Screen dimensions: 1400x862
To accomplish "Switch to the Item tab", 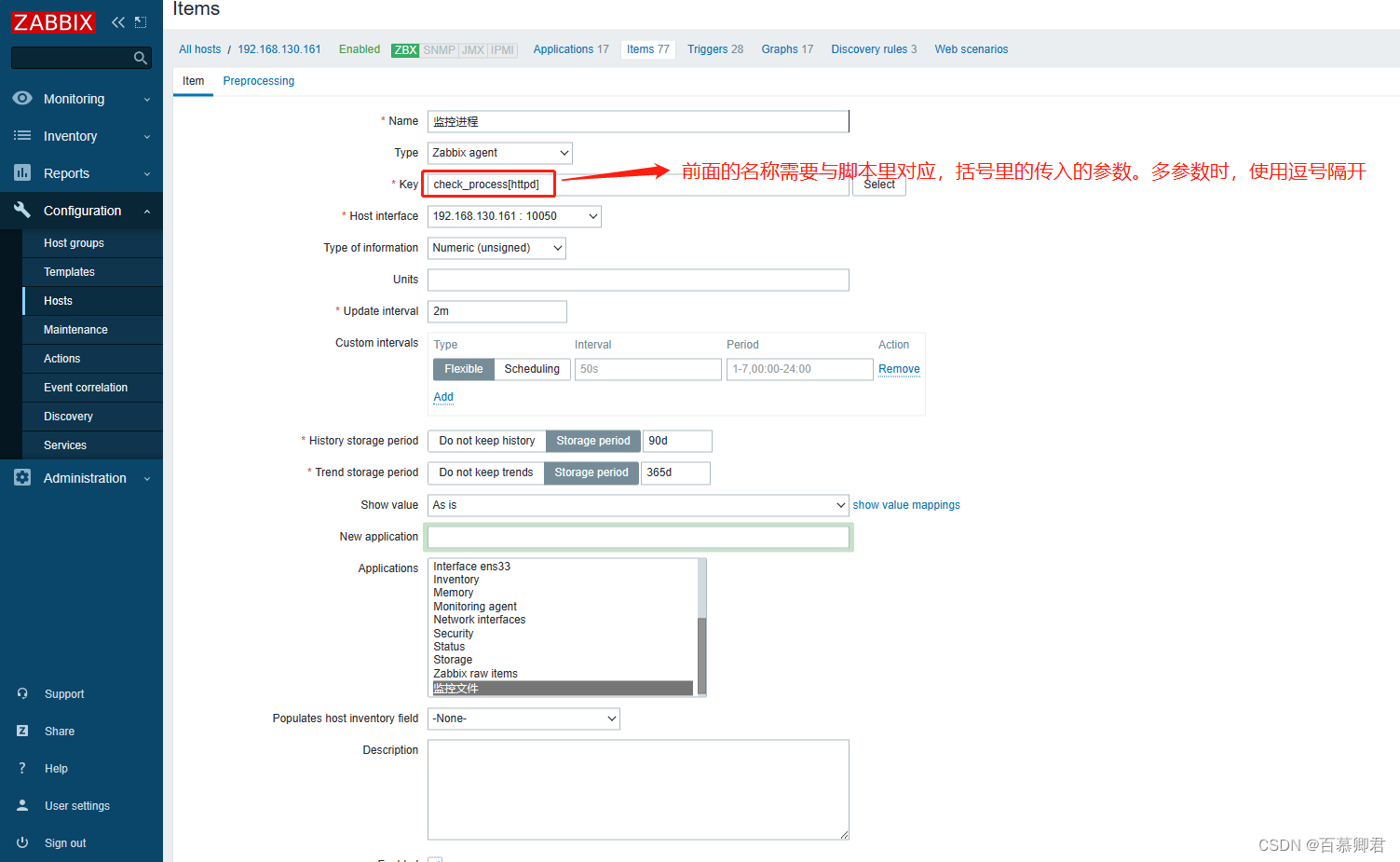I will point(193,81).
